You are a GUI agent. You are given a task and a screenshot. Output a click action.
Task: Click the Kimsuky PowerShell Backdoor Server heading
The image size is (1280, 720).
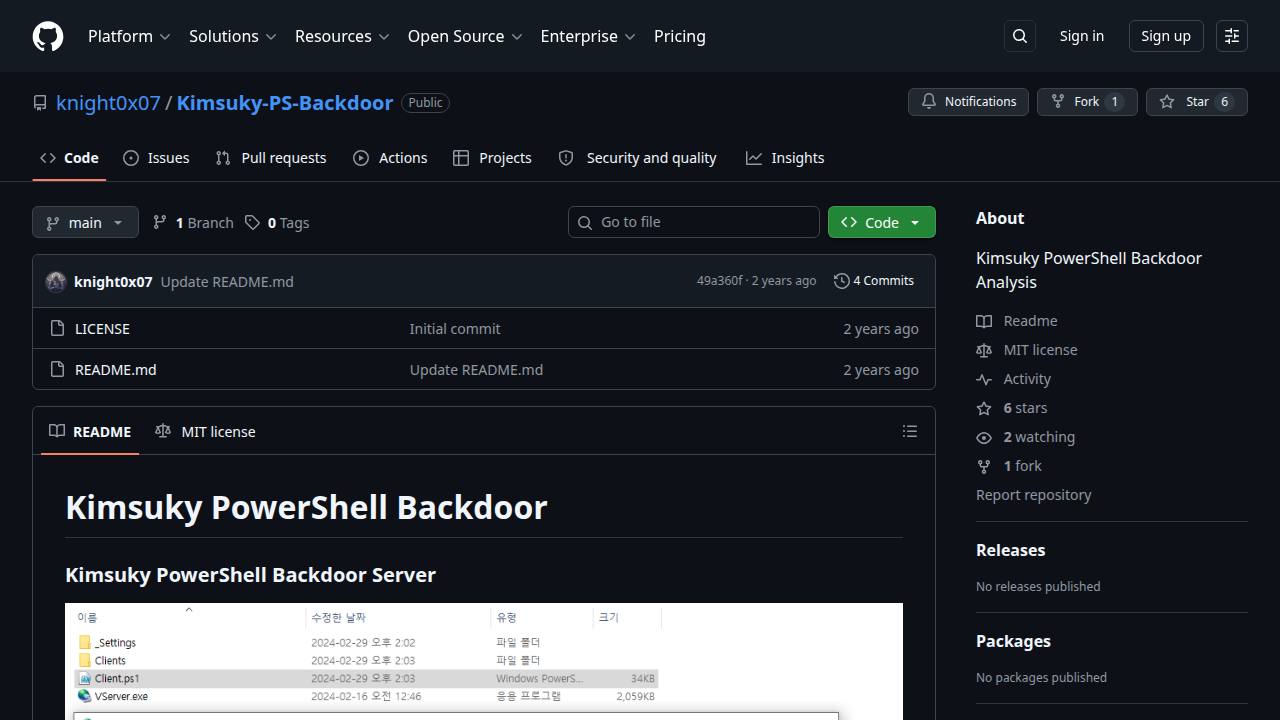tap(250, 575)
